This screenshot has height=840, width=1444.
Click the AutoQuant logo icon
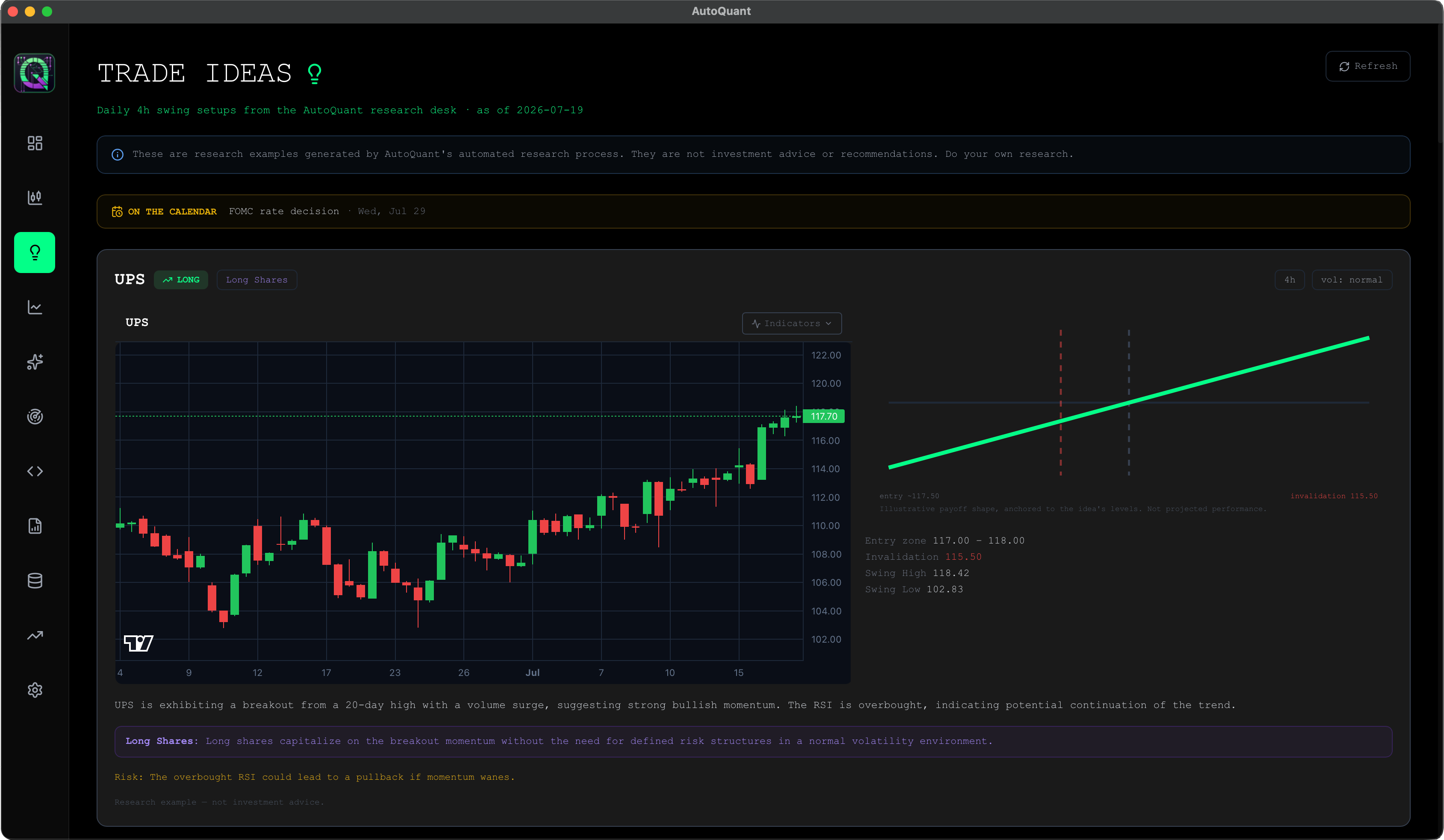[34, 73]
